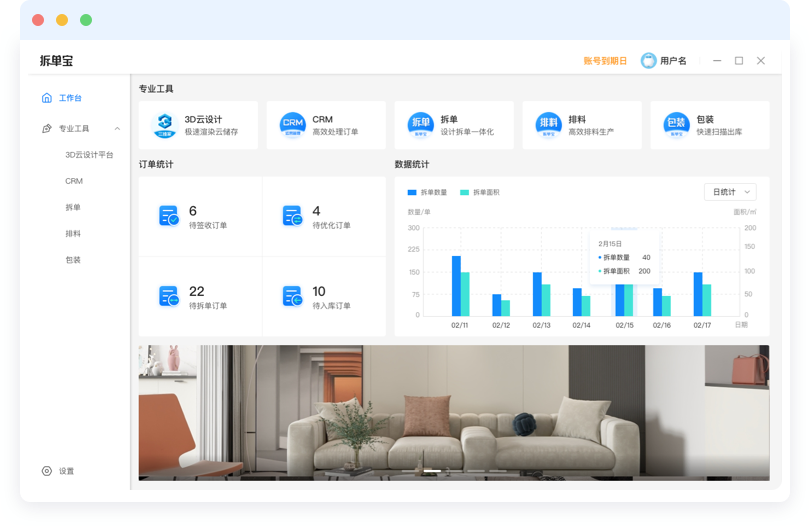Select 工作台 in the sidebar

pyautogui.click(x=70, y=98)
